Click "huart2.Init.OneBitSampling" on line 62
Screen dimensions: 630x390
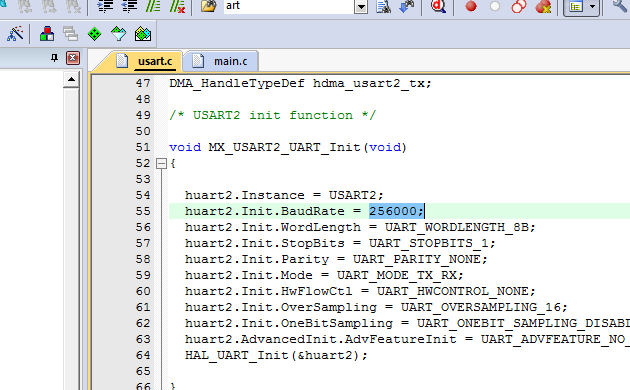coord(288,323)
